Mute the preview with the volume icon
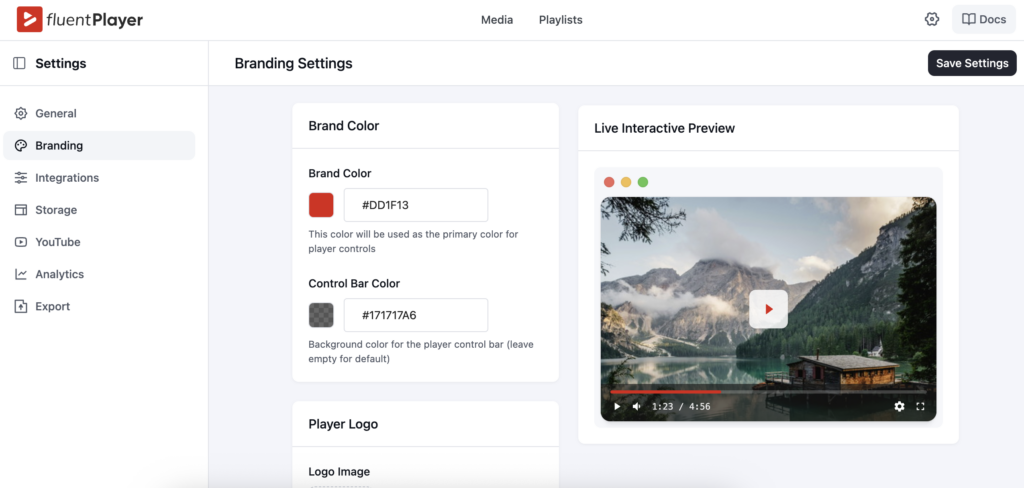 click(637, 406)
